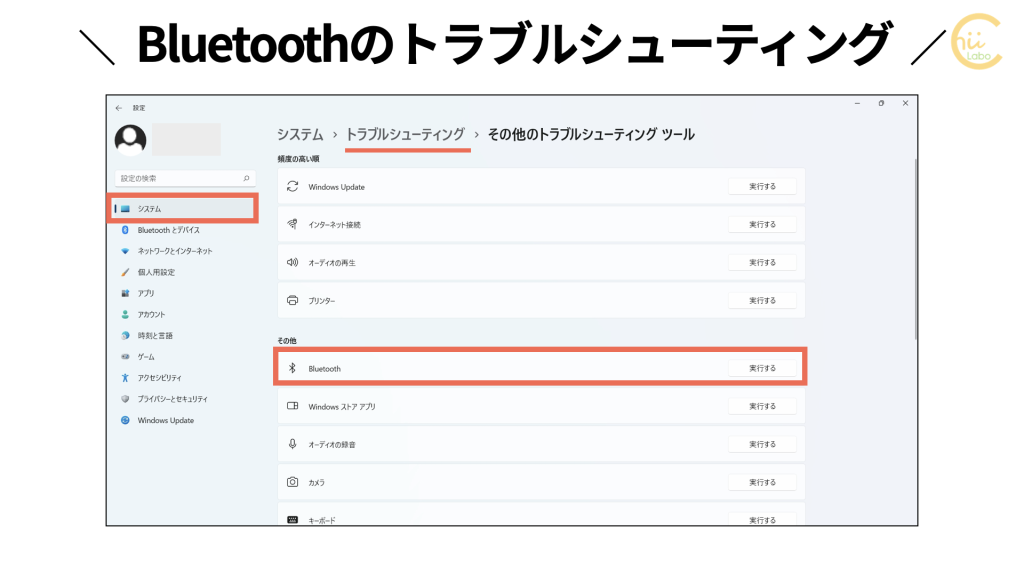Viewport: 1024px width, 576px height.
Task: Click the update icon beside sidebar Windows Update
Action: 125,420
